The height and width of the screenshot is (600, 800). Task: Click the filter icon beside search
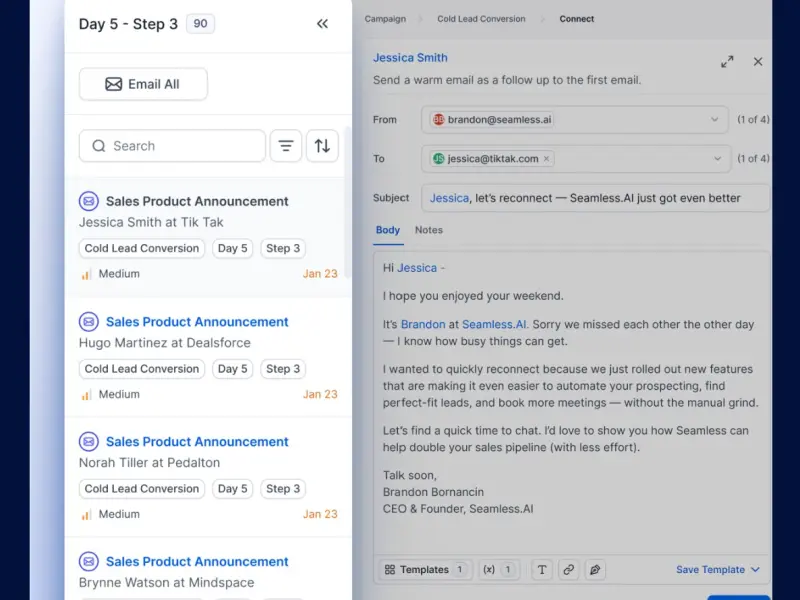[286, 146]
